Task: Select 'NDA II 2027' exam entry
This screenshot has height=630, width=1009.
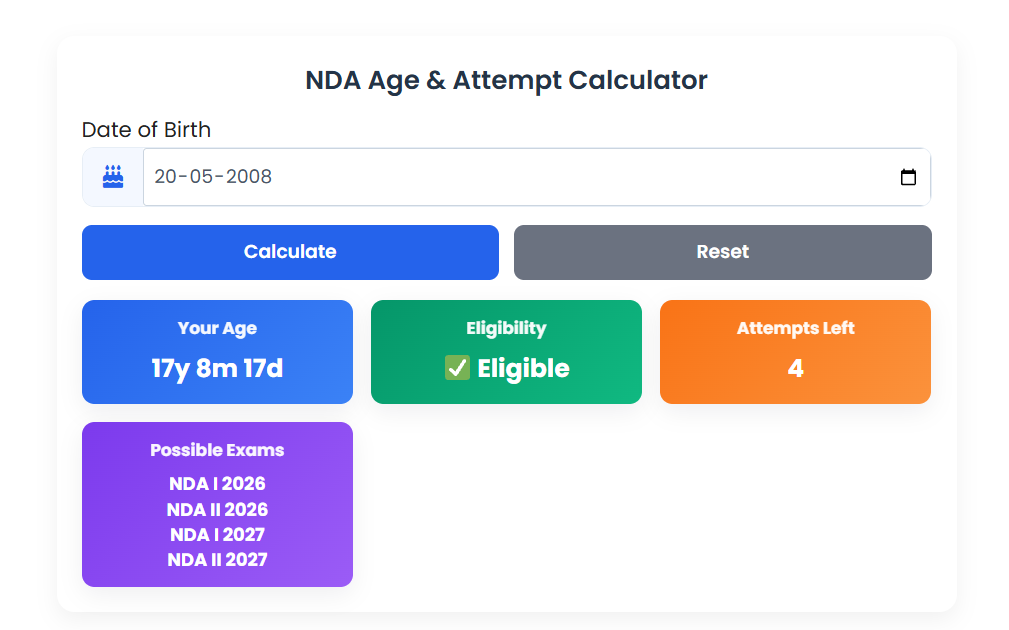Action: coord(217,559)
